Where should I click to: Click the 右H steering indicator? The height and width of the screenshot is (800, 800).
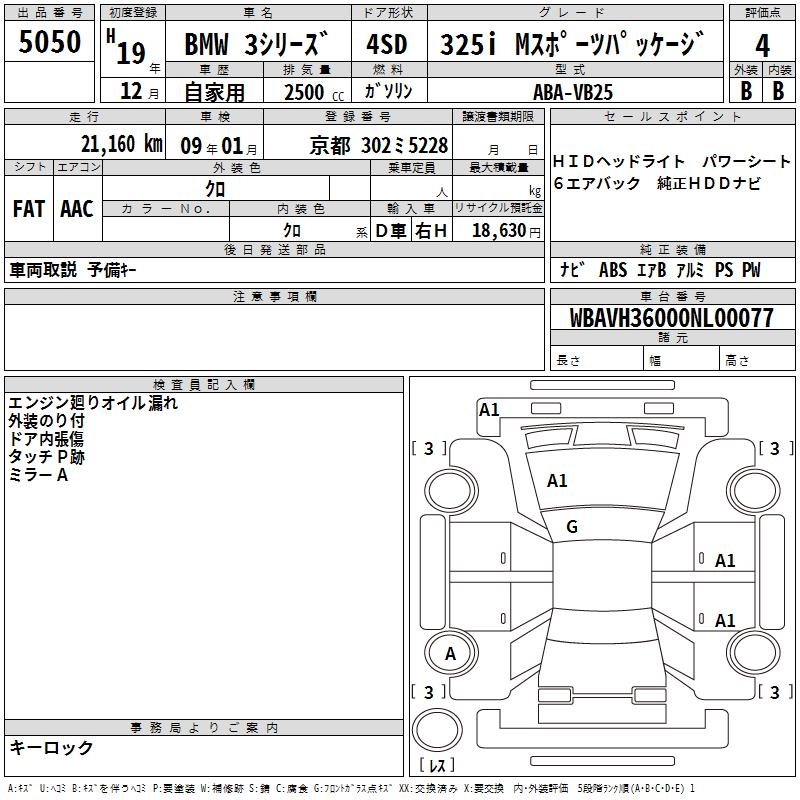point(431,231)
